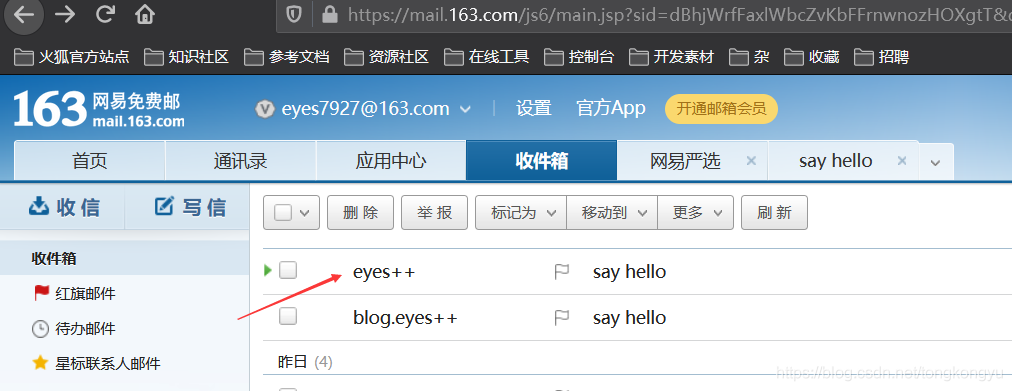Flag the email from blog.eyes++

562,317
